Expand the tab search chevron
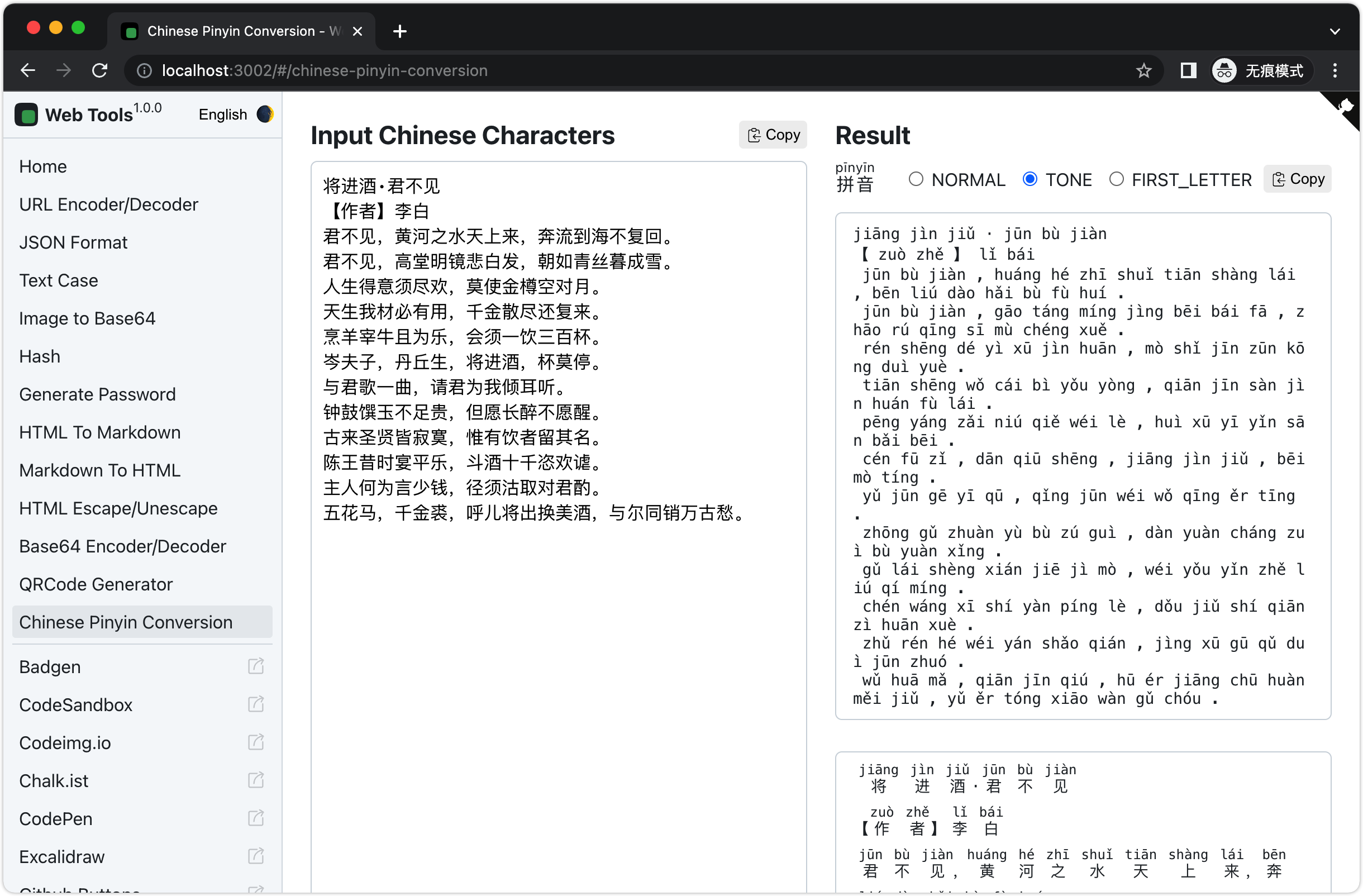1363x896 pixels. [1335, 31]
